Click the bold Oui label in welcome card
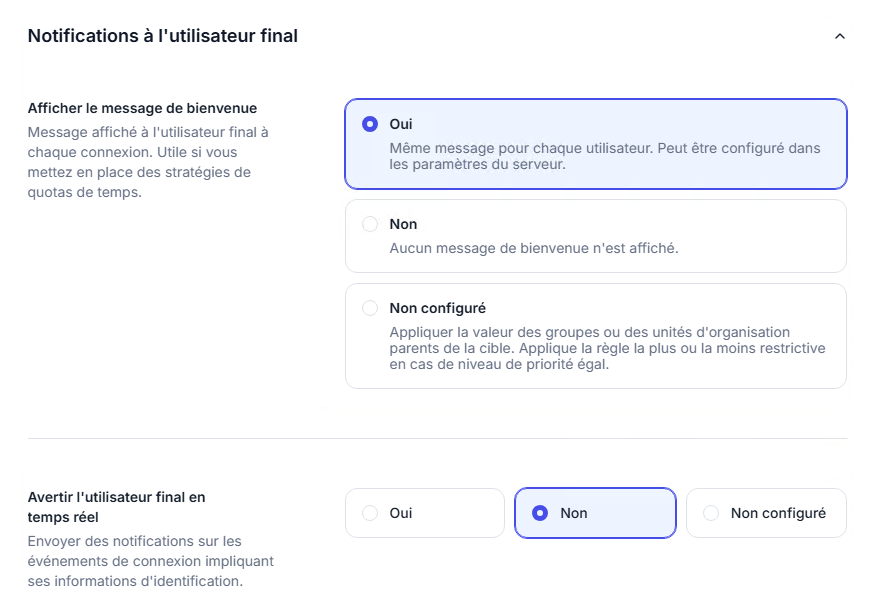The image size is (876, 616). point(401,125)
